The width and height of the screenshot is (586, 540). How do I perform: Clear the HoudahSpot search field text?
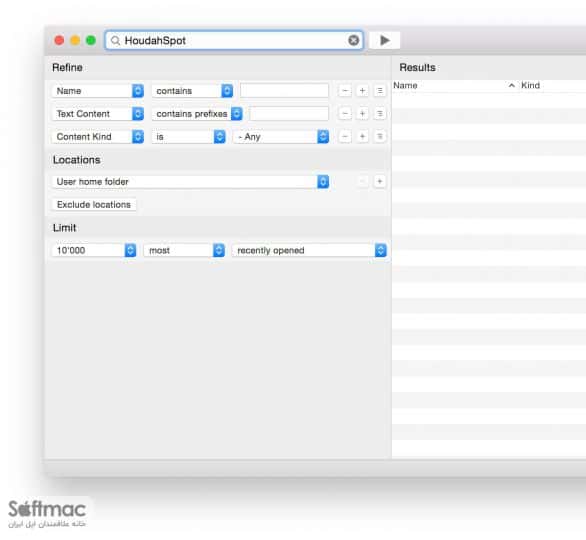[x=353, y=40]
